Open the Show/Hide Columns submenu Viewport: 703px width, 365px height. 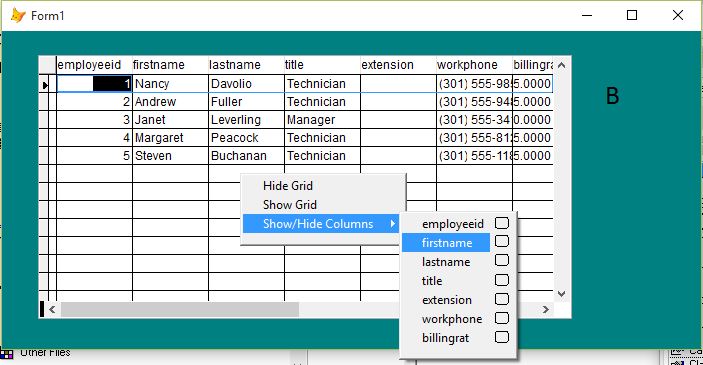click(321, 224)
